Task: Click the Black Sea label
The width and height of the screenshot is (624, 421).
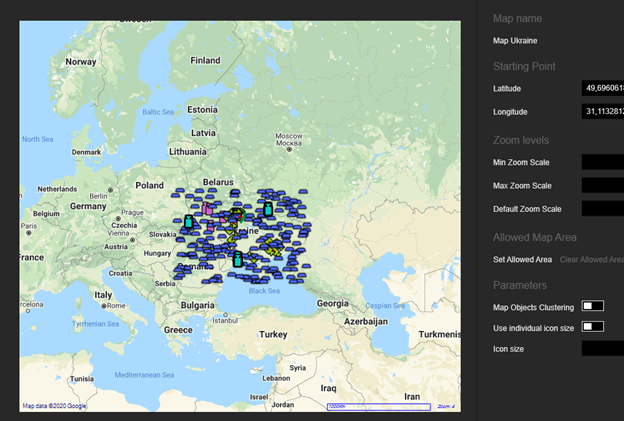Action: [264, 291]
